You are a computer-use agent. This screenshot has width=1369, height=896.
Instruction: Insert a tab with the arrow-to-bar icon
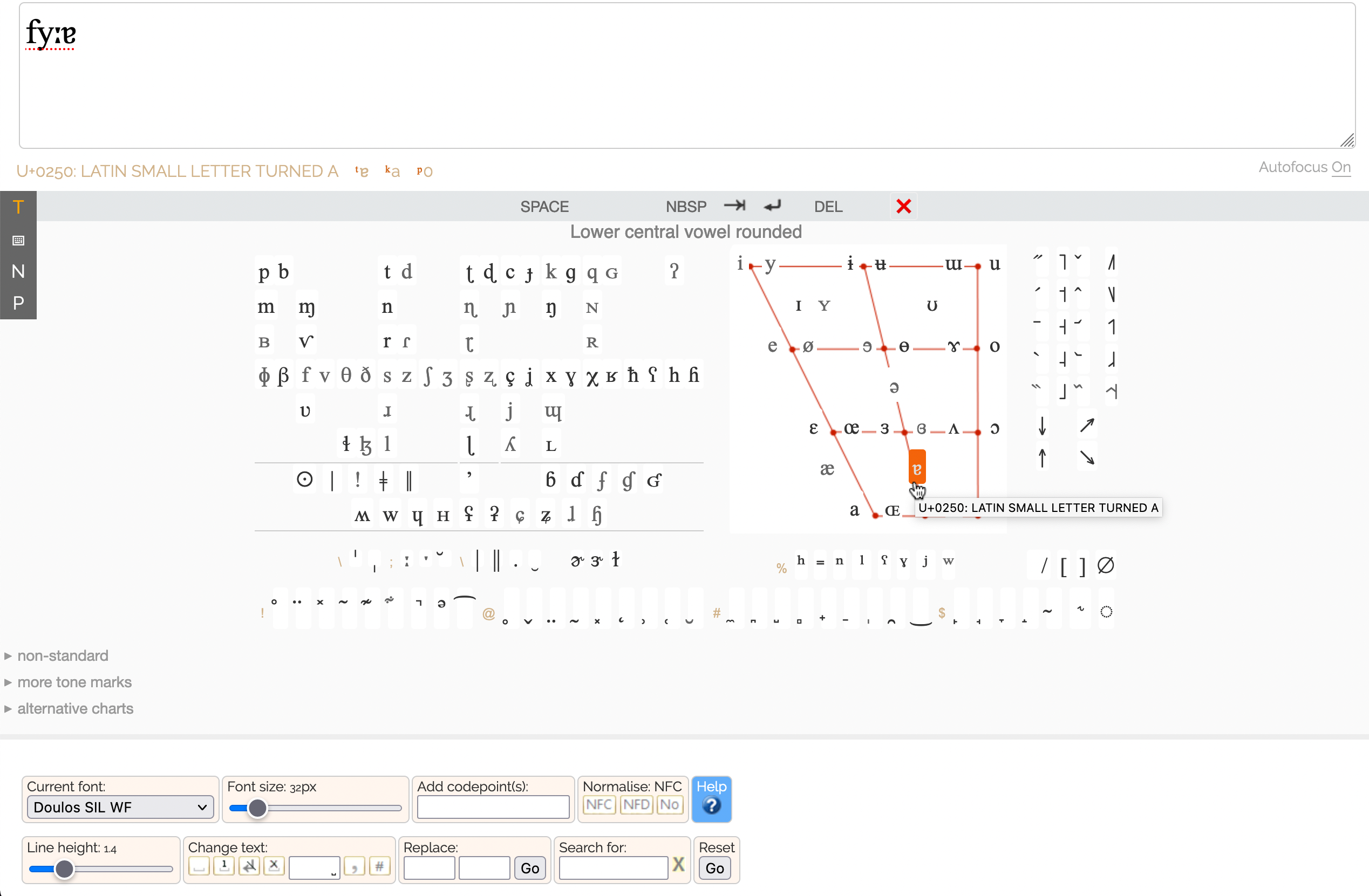click(x=734, y=206)
